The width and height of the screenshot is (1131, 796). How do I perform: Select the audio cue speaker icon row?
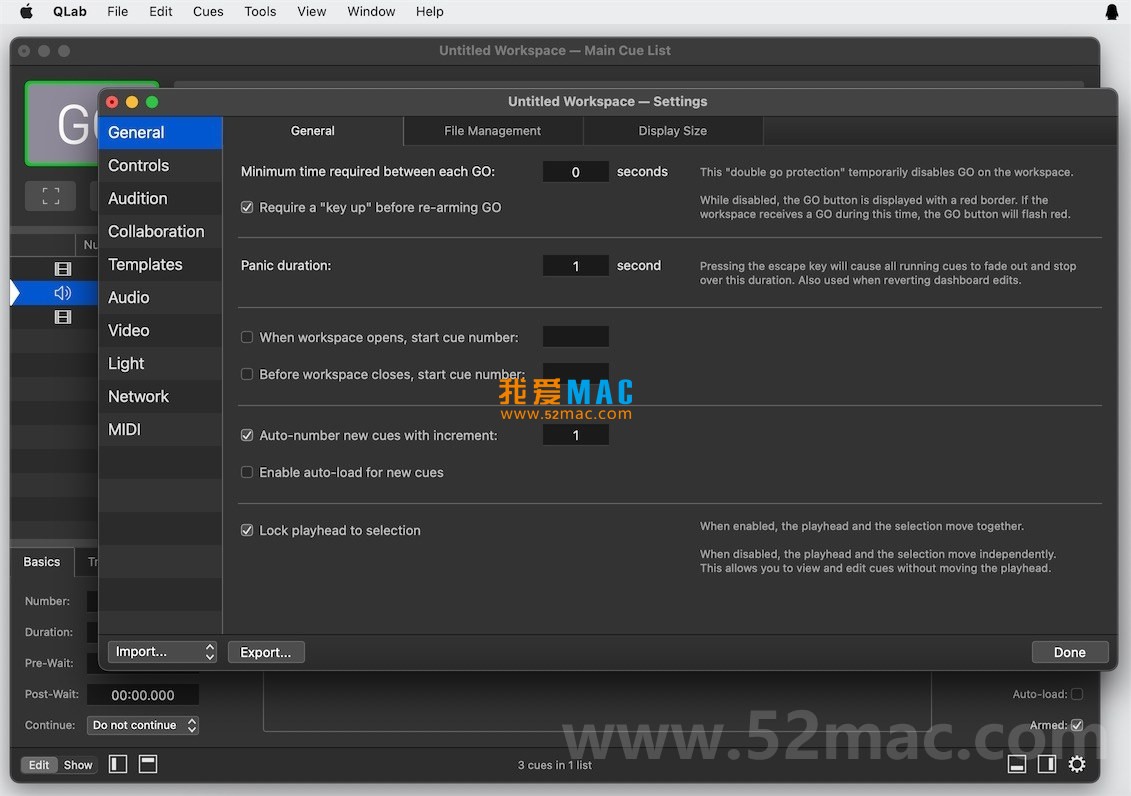tap(63, 293)
